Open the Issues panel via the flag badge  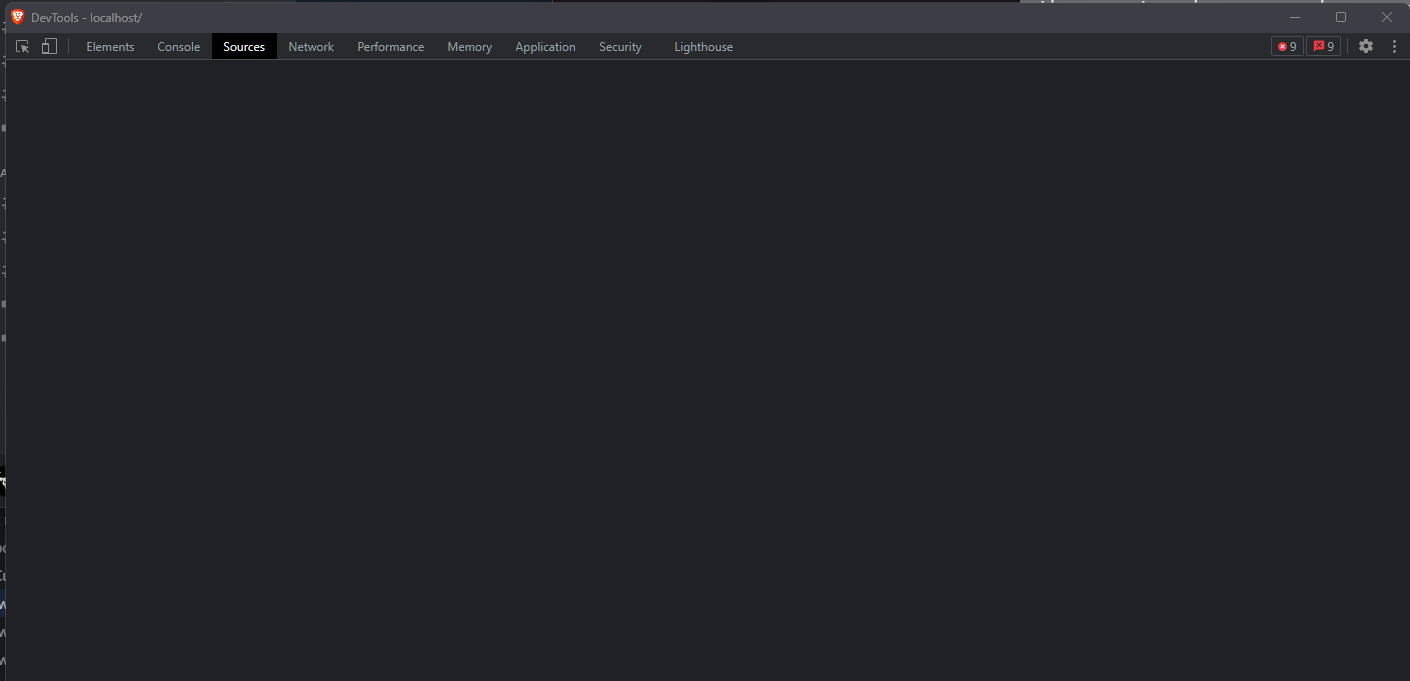click(x=1323, y=46)
